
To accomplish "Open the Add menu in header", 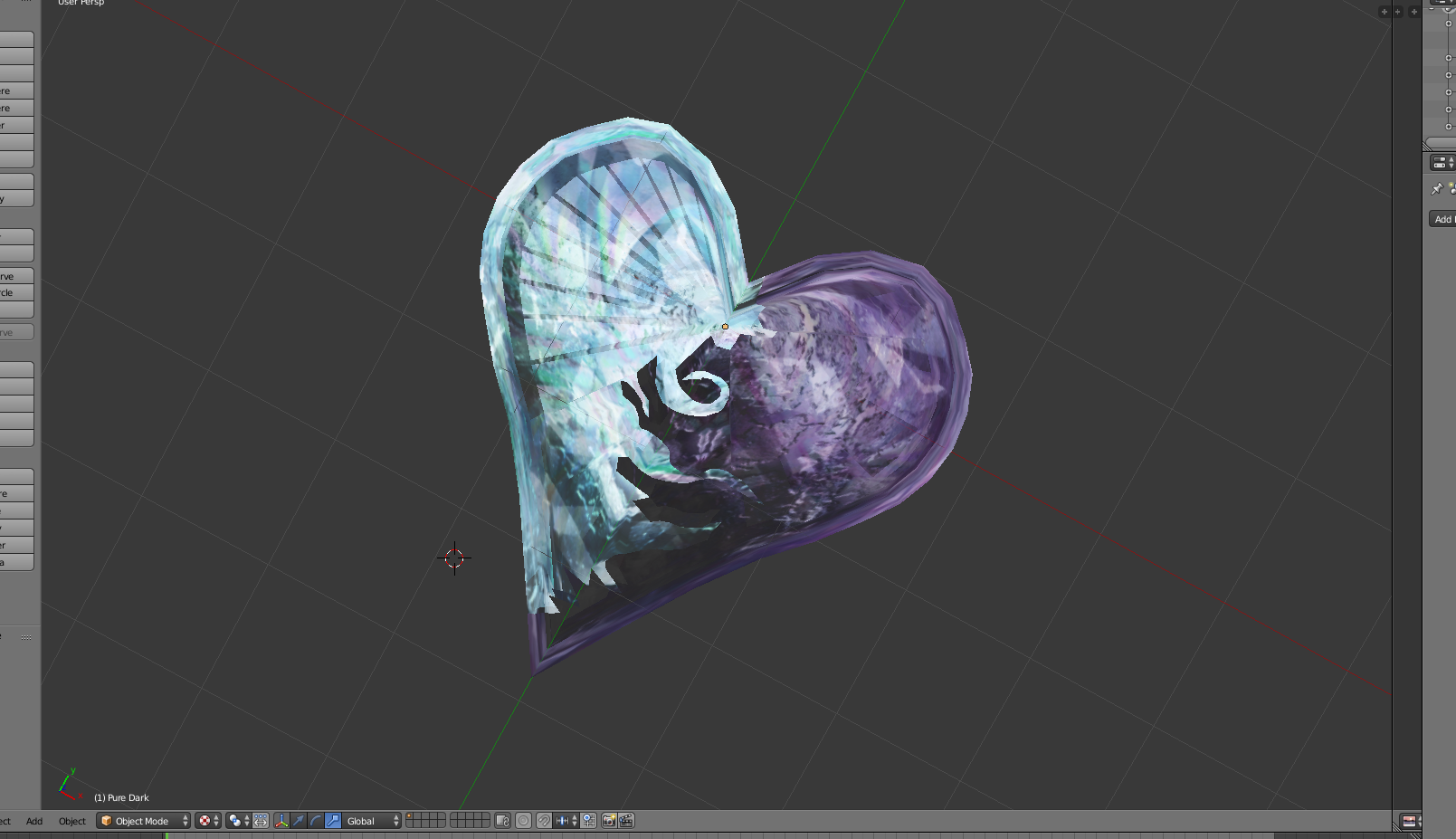I will pos(34,821).
